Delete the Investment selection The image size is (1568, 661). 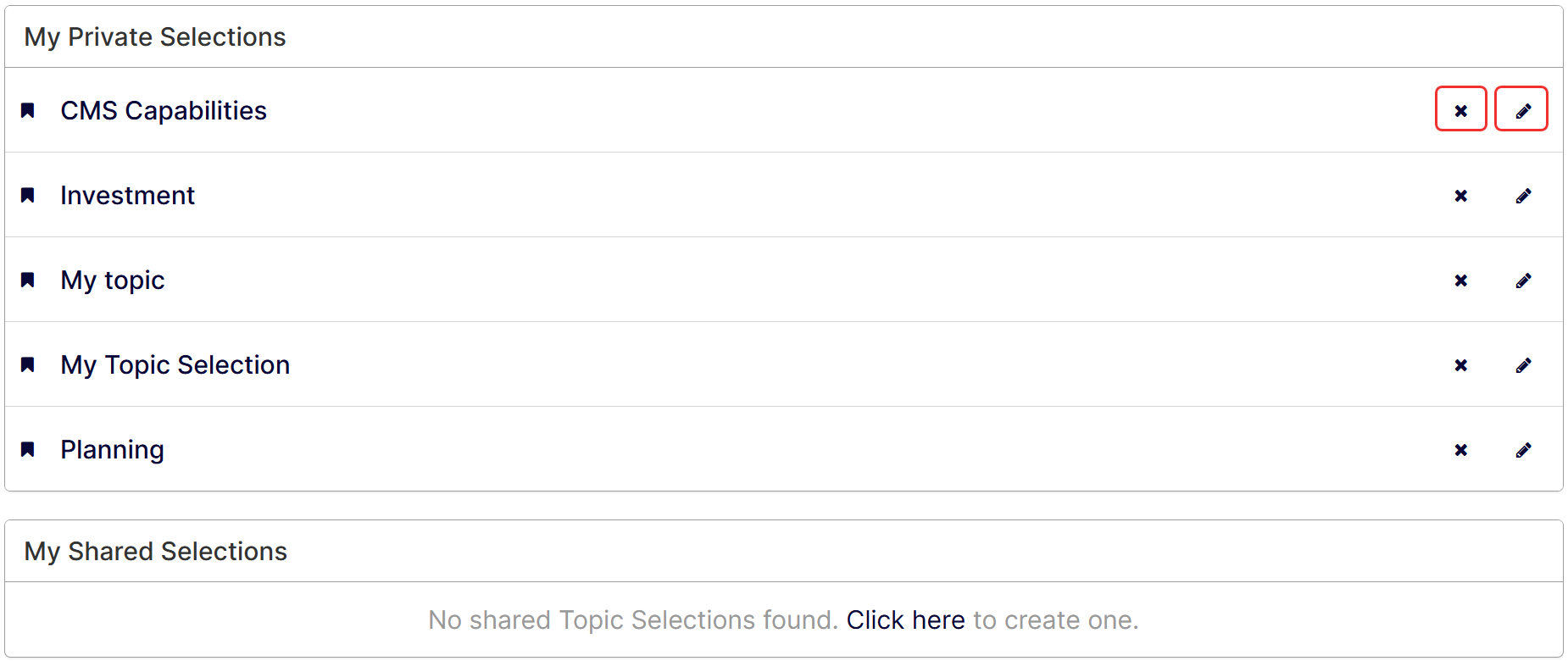click(1460, 196)
